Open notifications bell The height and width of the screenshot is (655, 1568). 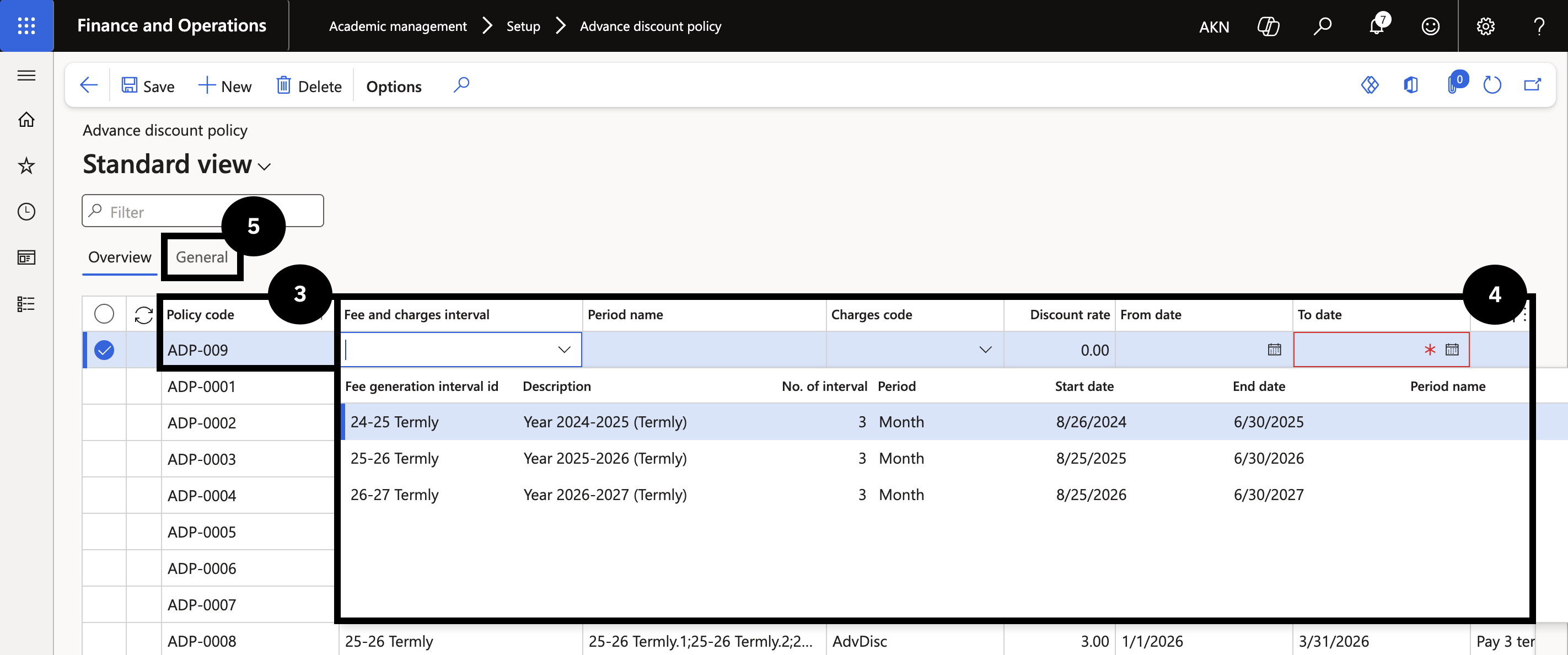[1377, 26]
